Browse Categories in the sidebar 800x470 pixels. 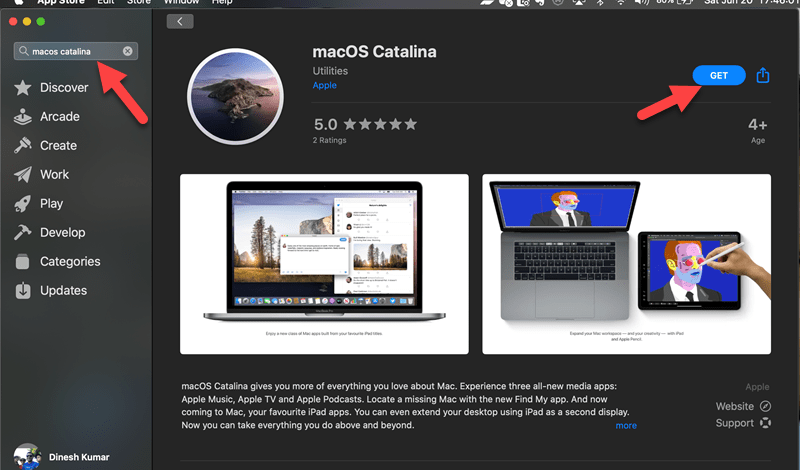coord(57,262)
